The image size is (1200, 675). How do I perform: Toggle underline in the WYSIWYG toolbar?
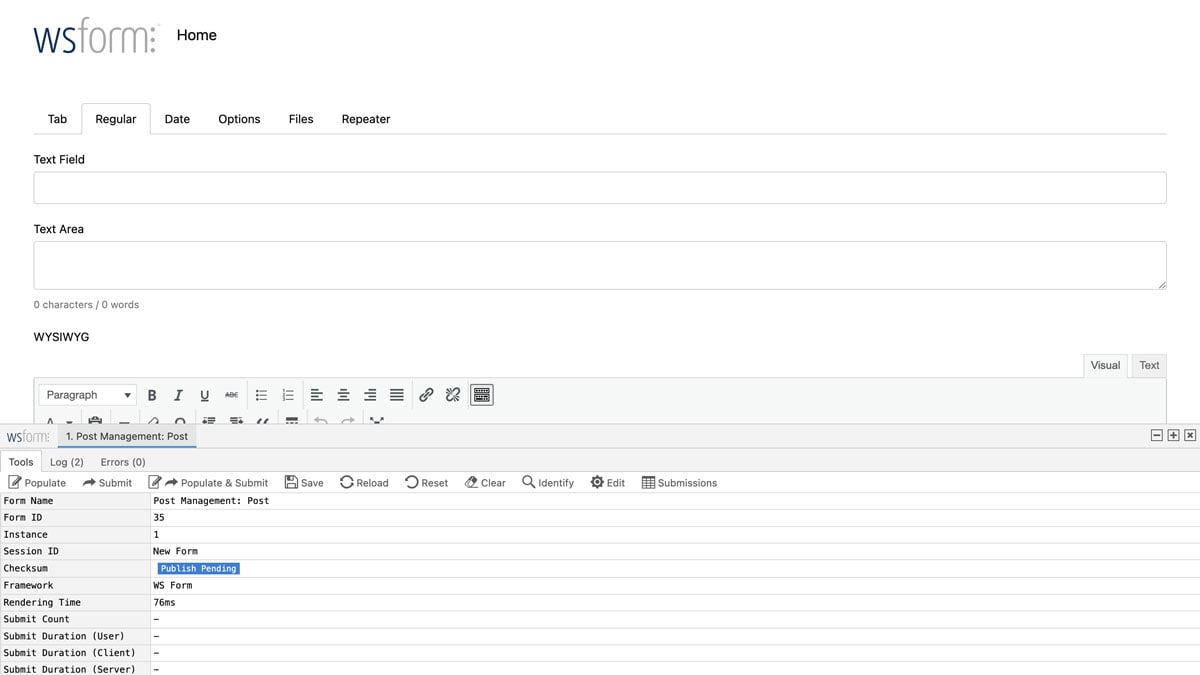[204, 394]
